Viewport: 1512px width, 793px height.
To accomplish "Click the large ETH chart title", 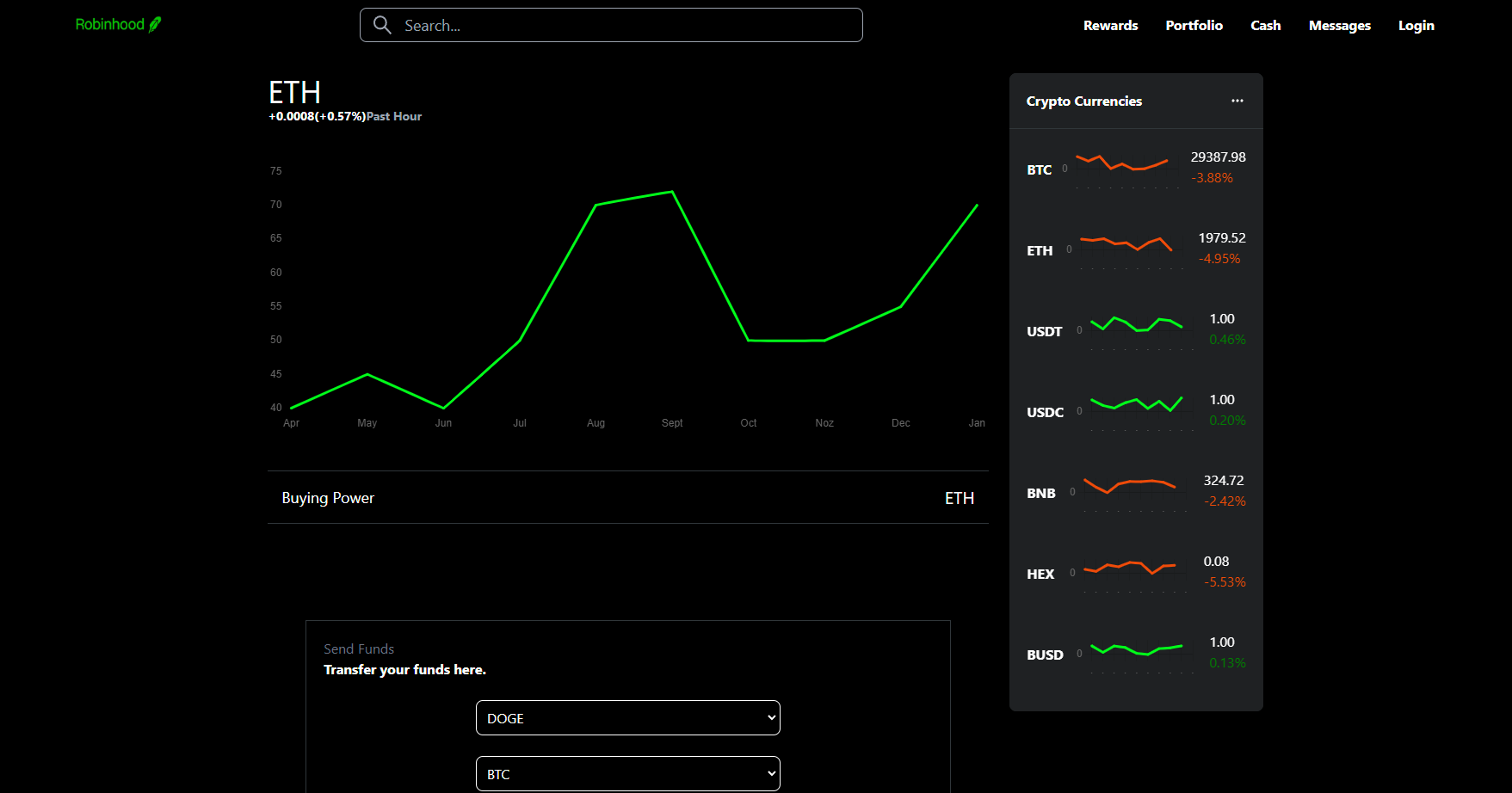I will coord(294,92).
